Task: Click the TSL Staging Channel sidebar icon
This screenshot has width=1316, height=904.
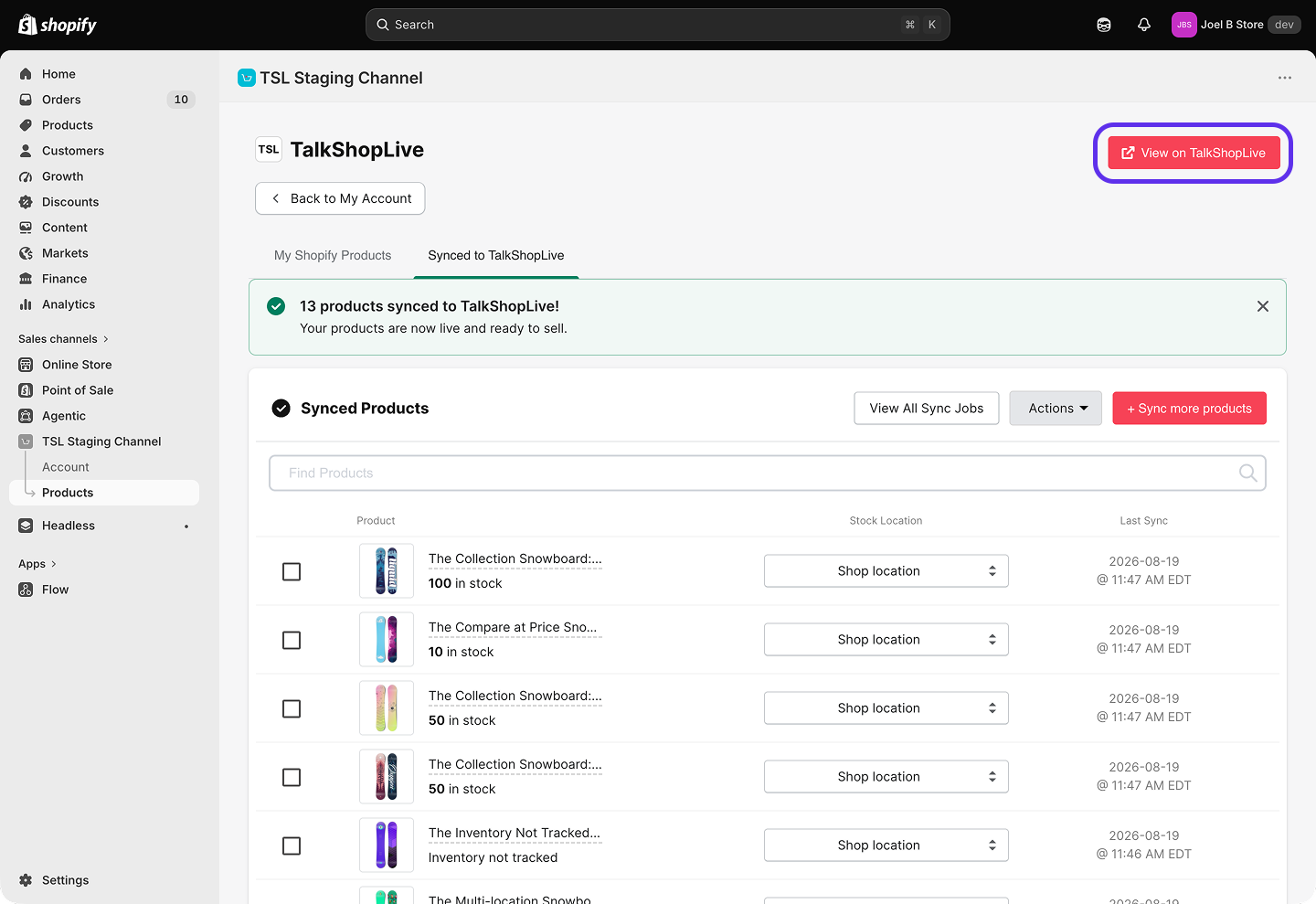Action: point(26,441)
